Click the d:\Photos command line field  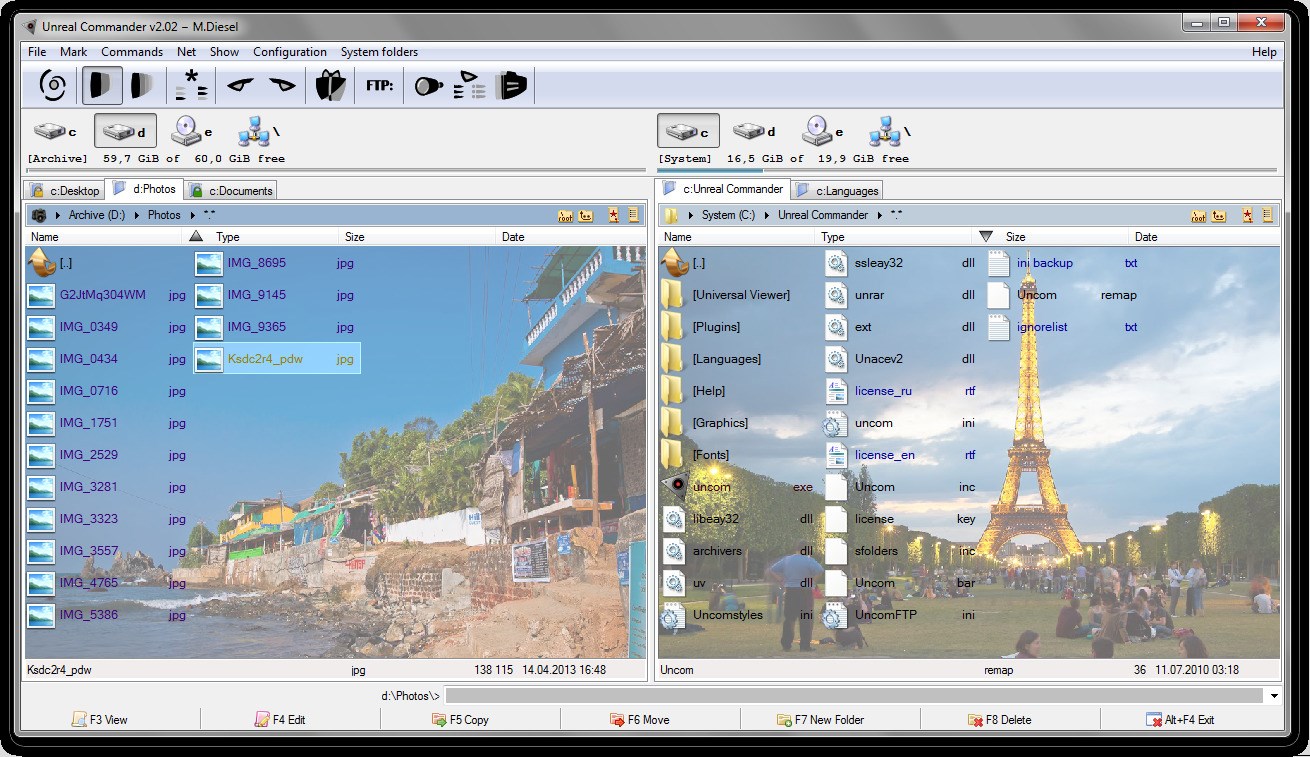pyautogui.click(x=854, y=696)
